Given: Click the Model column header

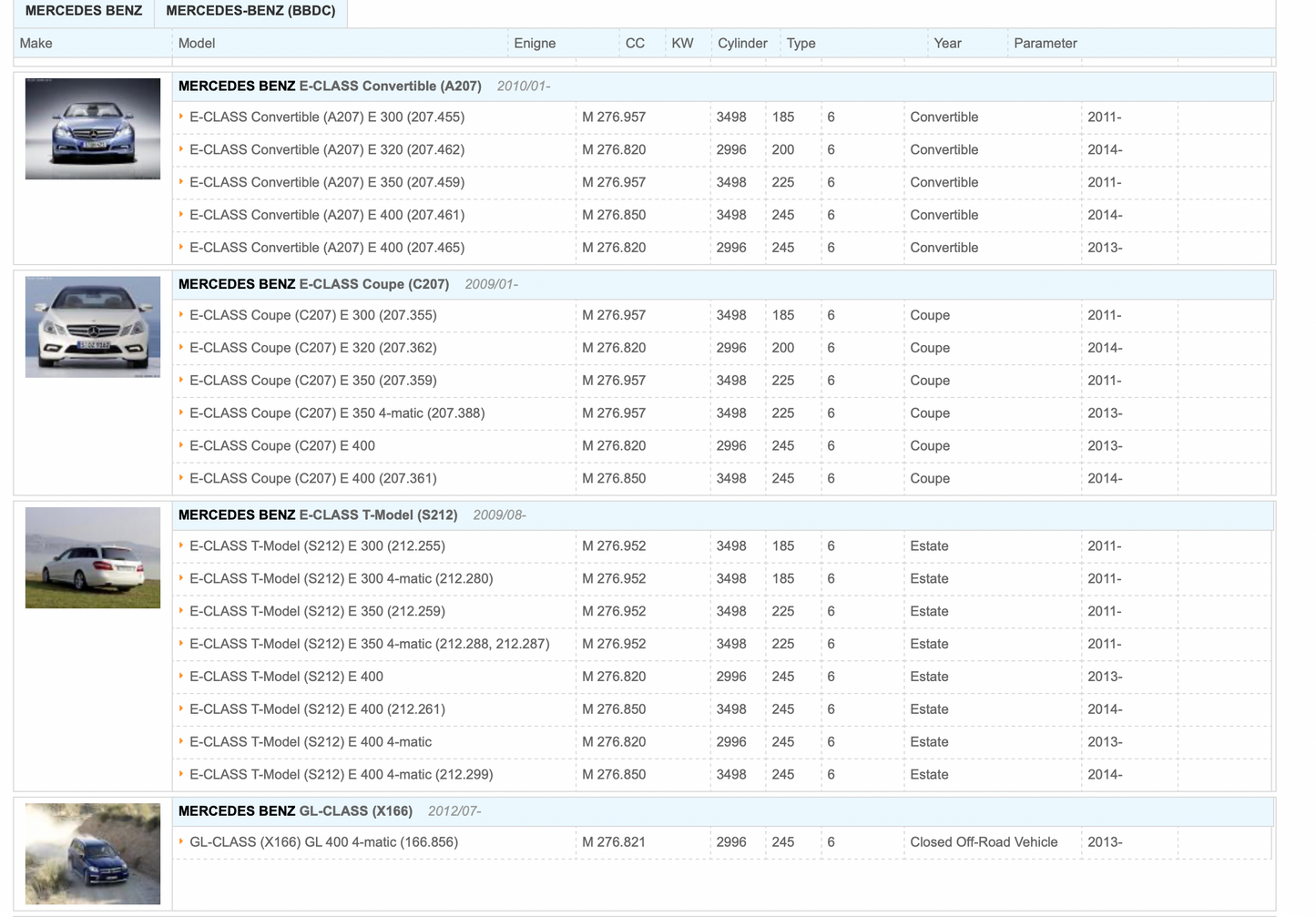Looking at the screenshot, I should 197,44.
